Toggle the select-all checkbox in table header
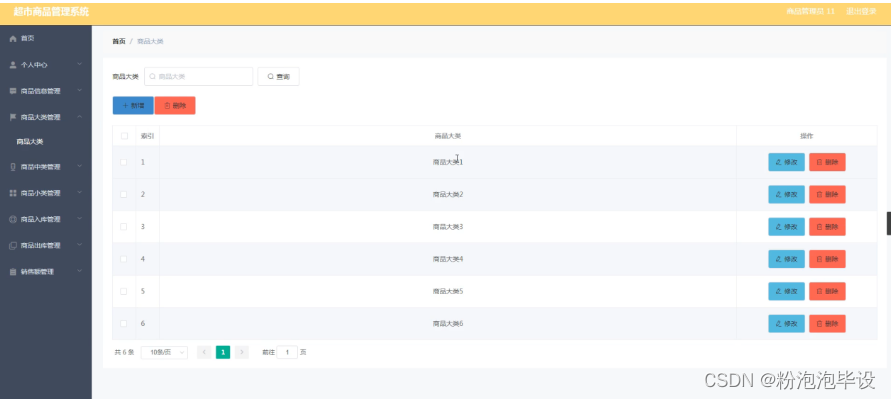 pyautogui.click(x=124, y=136)
